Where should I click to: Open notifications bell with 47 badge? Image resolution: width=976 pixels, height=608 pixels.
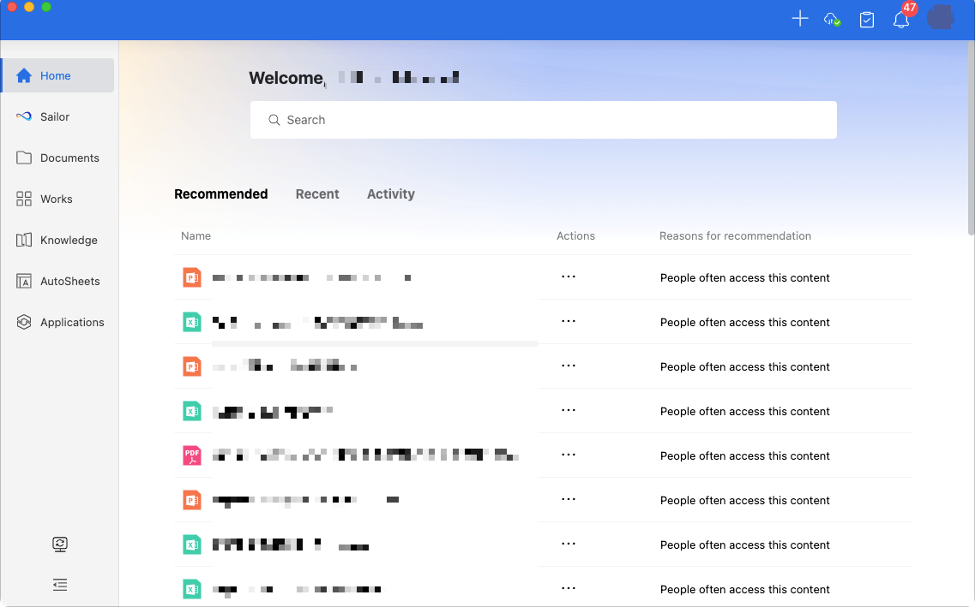click(x=902, y=19)
